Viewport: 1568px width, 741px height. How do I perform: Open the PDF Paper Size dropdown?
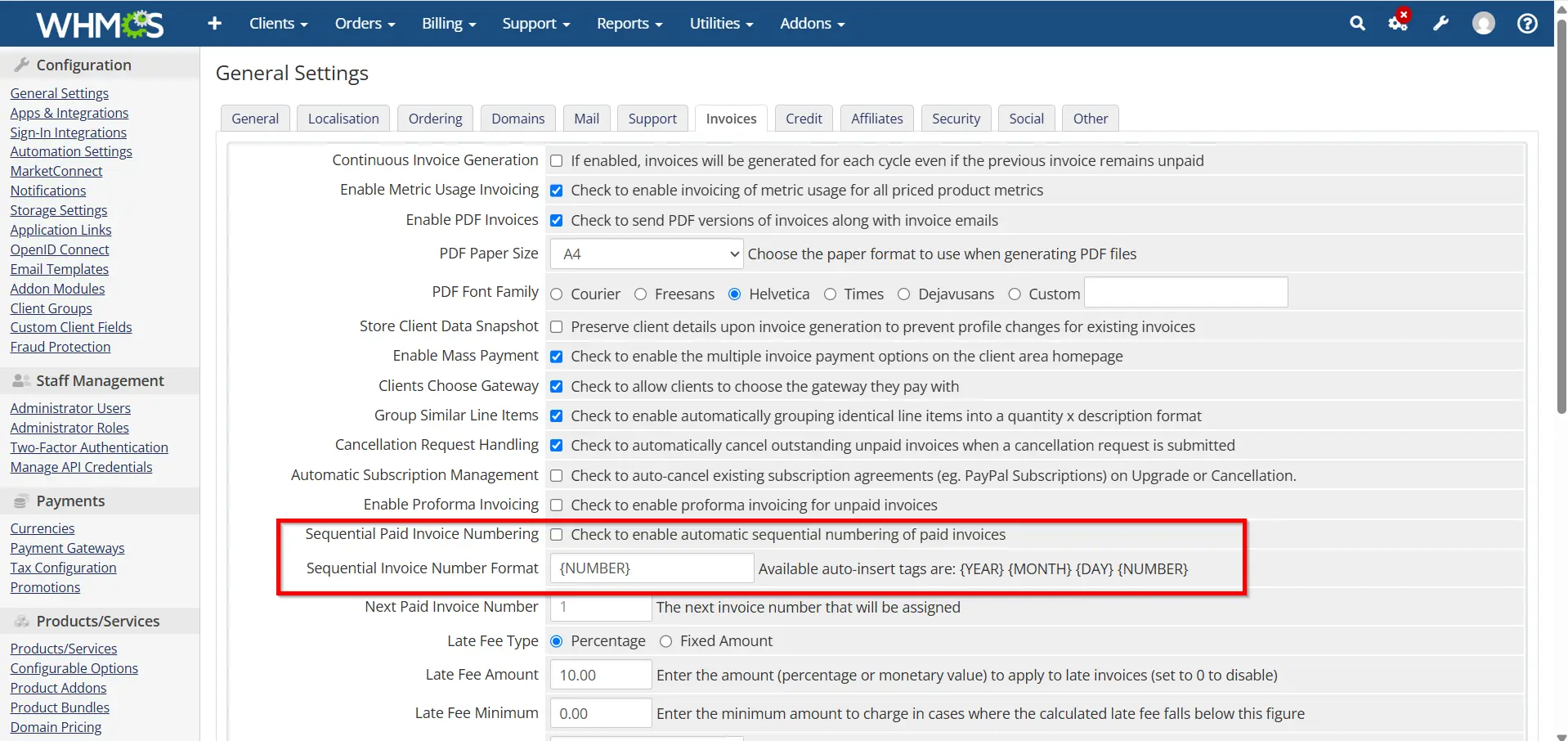click(x=647, y=254)
